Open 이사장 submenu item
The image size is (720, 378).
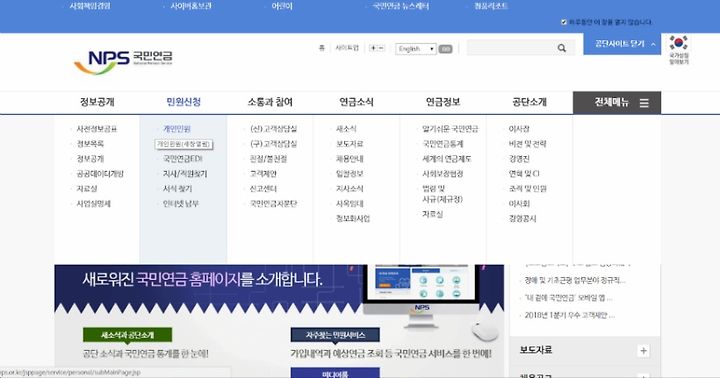519,129
